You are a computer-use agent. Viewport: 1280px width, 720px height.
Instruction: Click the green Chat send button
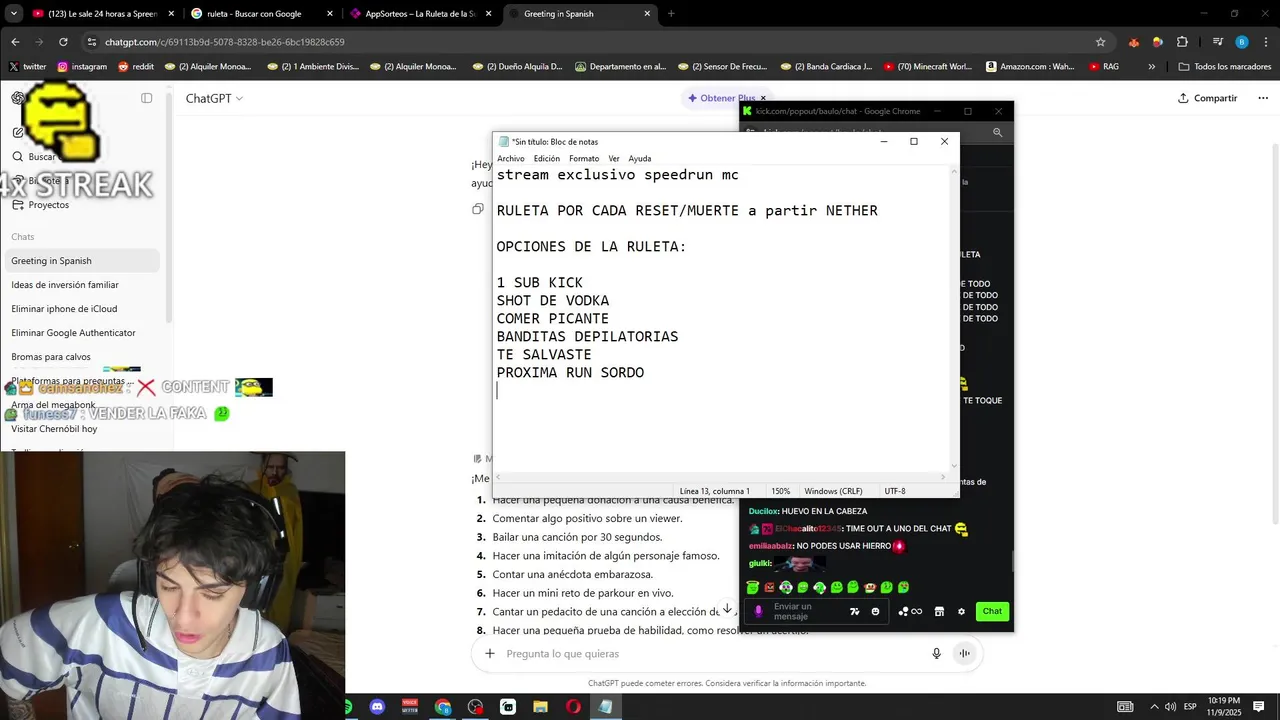pyautogui.click(x=992, y=611)
